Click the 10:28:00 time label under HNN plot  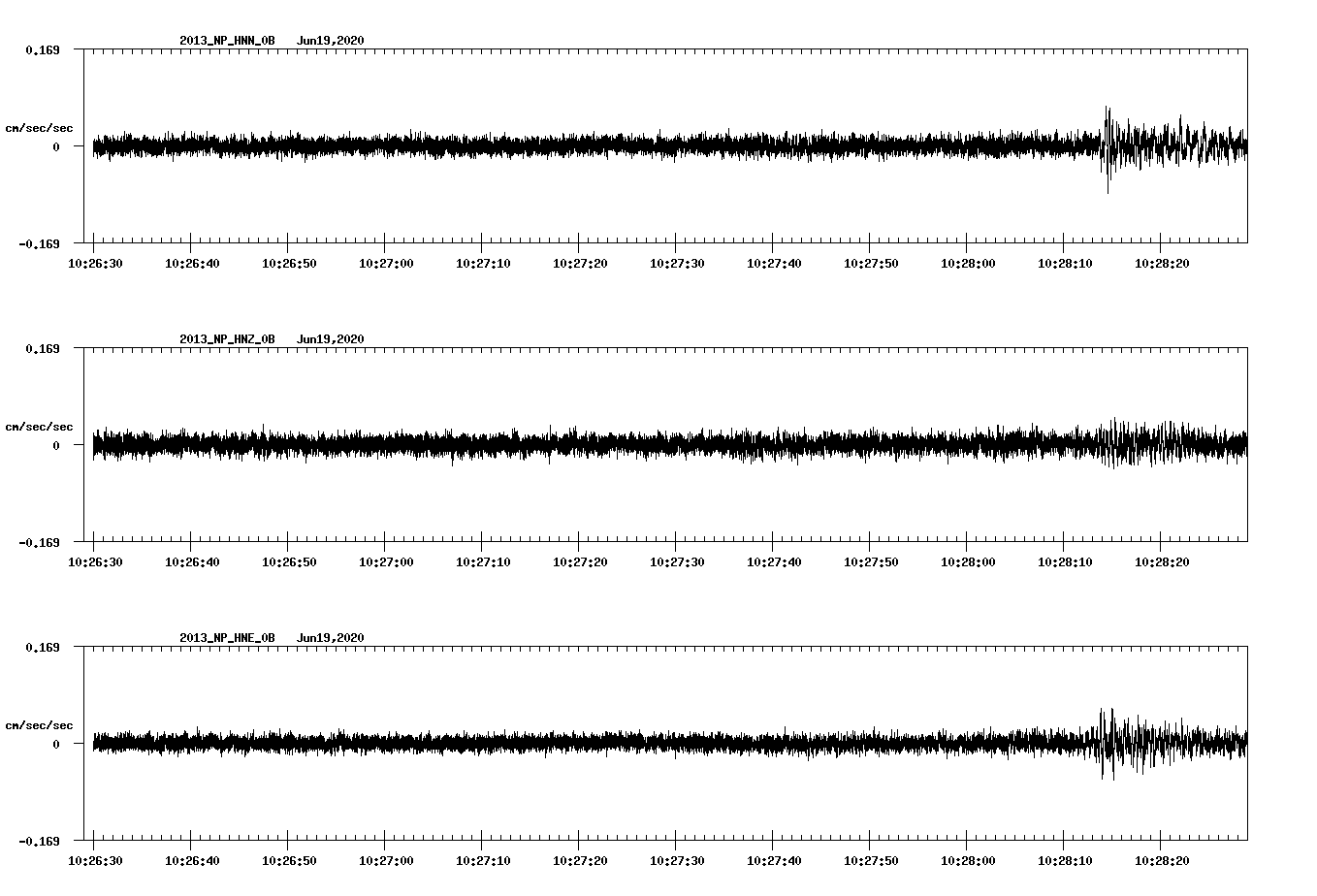point(968,263)
